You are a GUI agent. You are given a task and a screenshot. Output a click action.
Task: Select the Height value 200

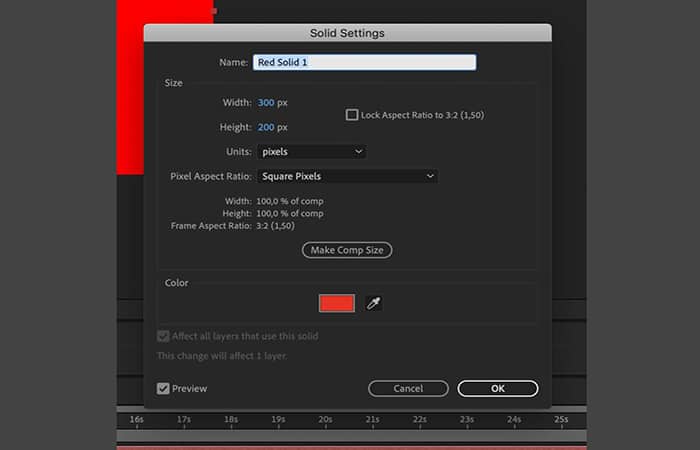point(266,127)
